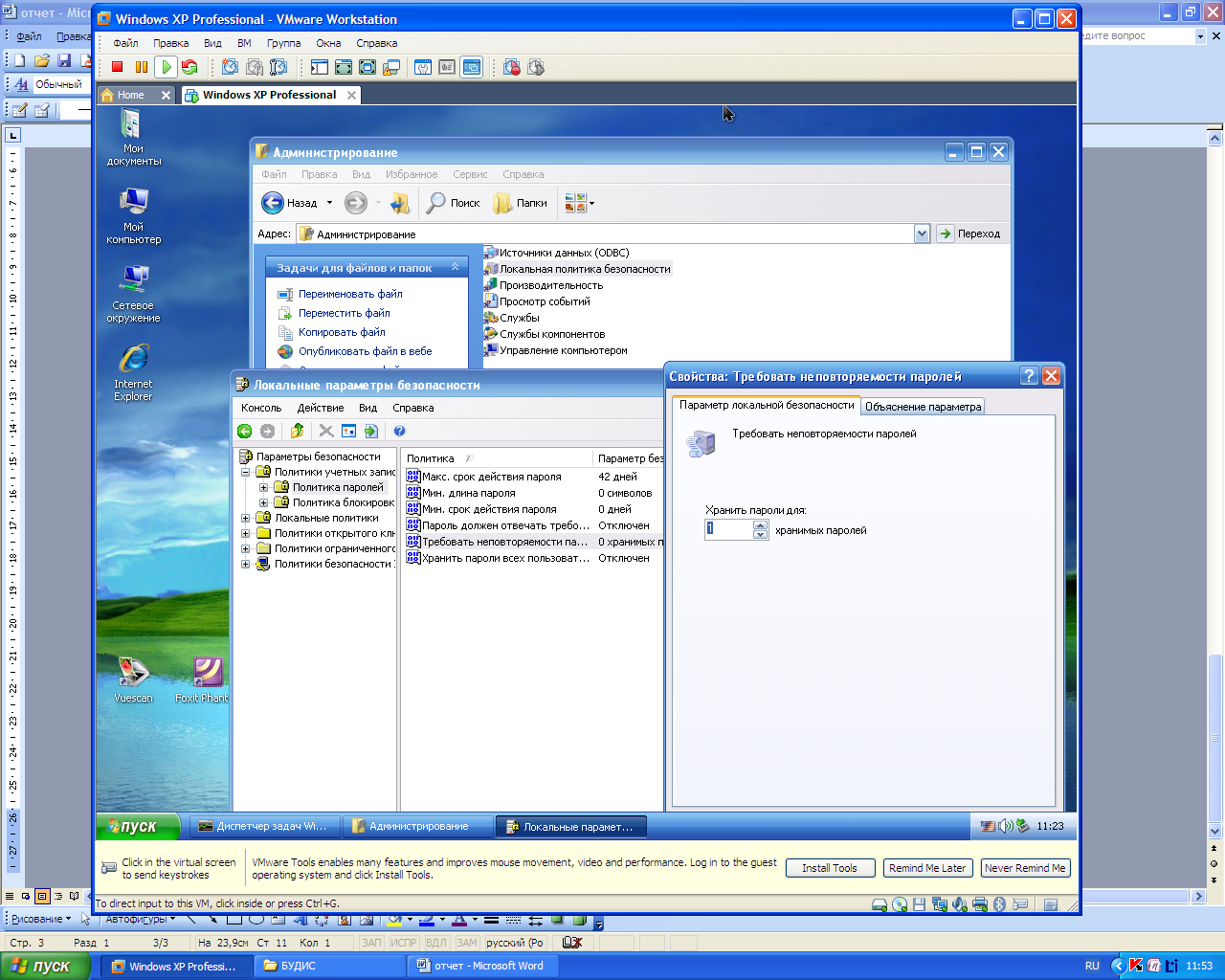Open the Действие menu in security console
This screenshot has width=1225, height=980.
(320, 408)
